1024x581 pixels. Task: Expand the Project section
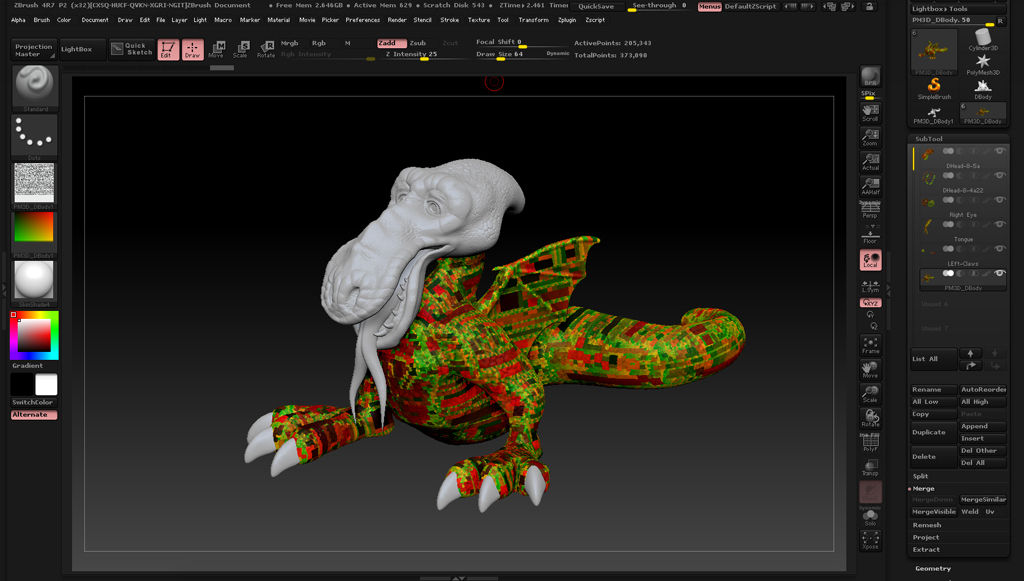click(x=926, y=537)
